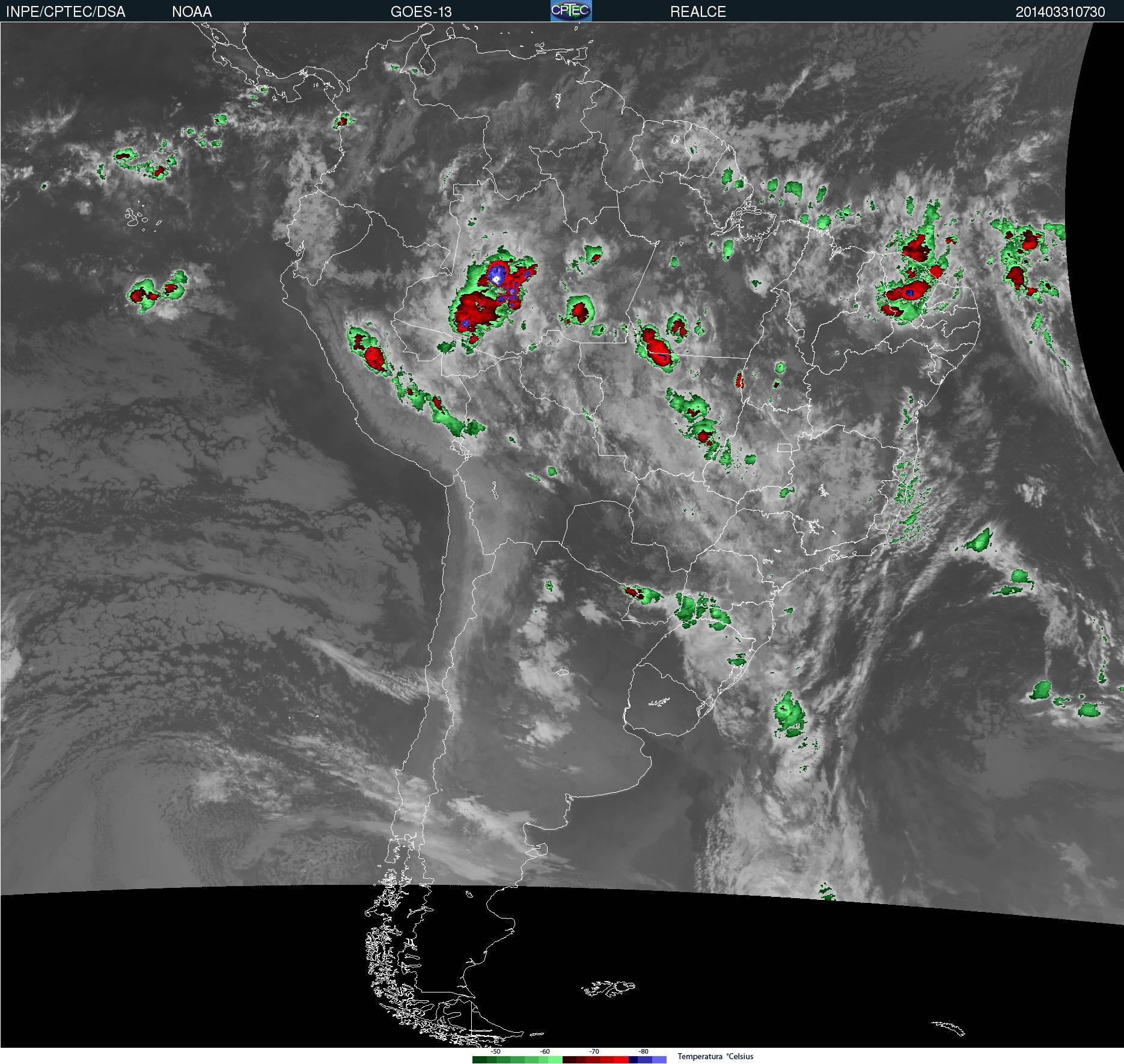Select the NOAA label in the header

192,11
